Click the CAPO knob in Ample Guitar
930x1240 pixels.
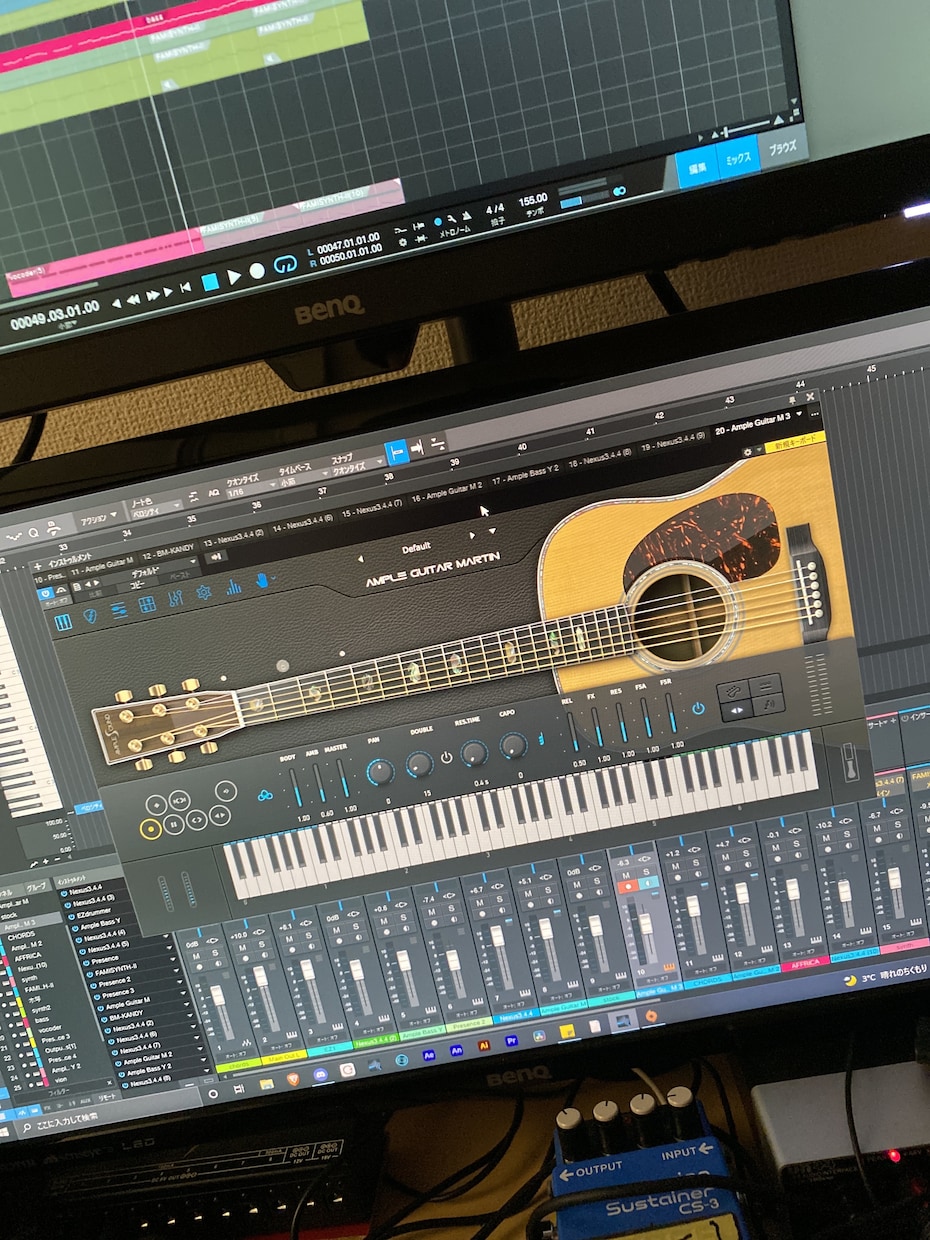[x=513, y=744]
